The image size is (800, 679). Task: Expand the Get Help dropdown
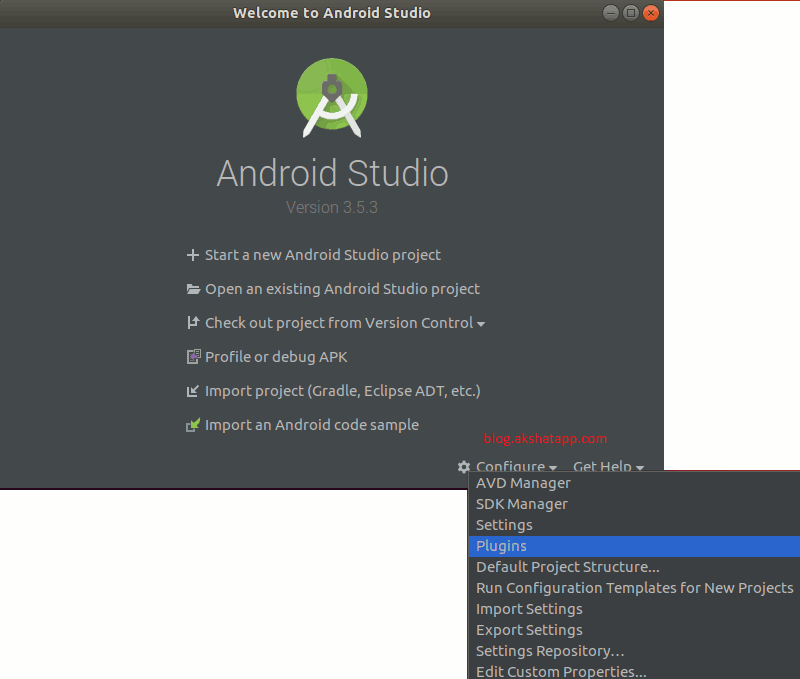coord(608,466)
